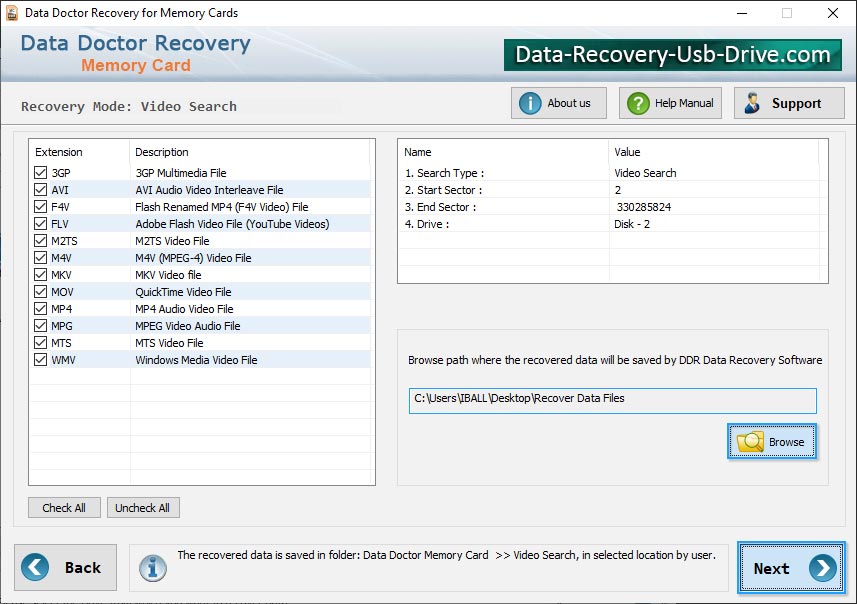Click 'Recovery Mode: Video Search' label
Image resolution: width=857 pixels, height=604 pixels.
(129, 106)
